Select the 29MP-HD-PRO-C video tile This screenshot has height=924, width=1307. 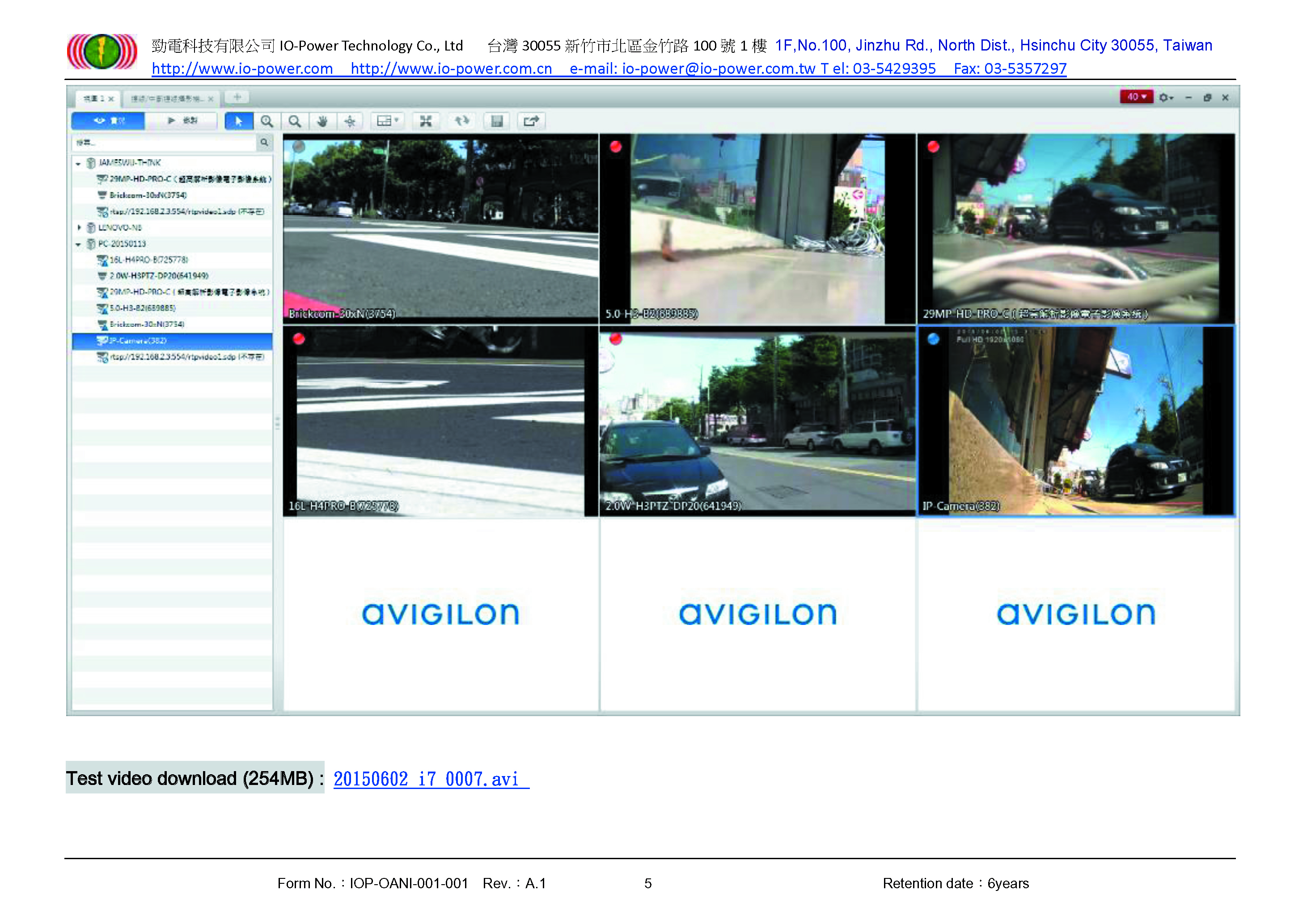tap(1076, 229)
